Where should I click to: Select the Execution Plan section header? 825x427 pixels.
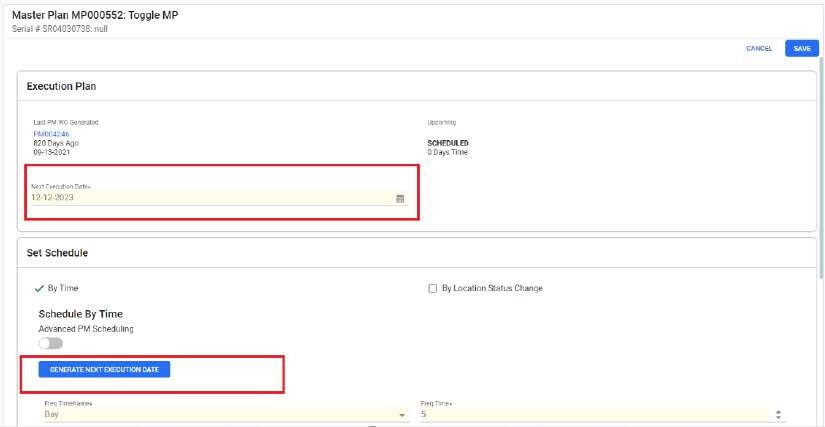tap(61, 87)
